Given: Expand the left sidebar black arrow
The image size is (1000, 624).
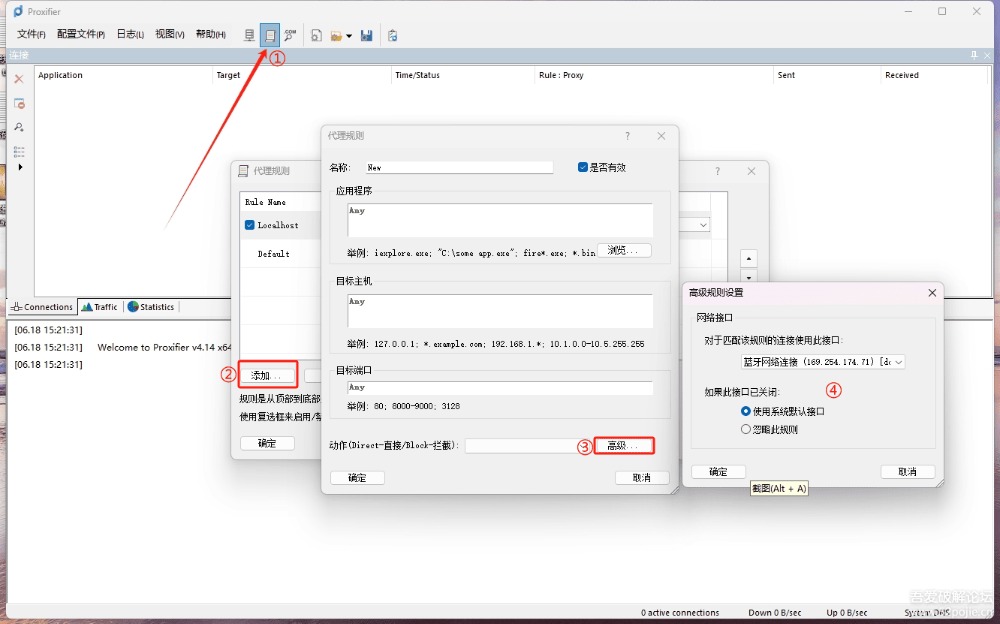Looking at the screenshot, I should pyautogui.click(x=20, y=167).
